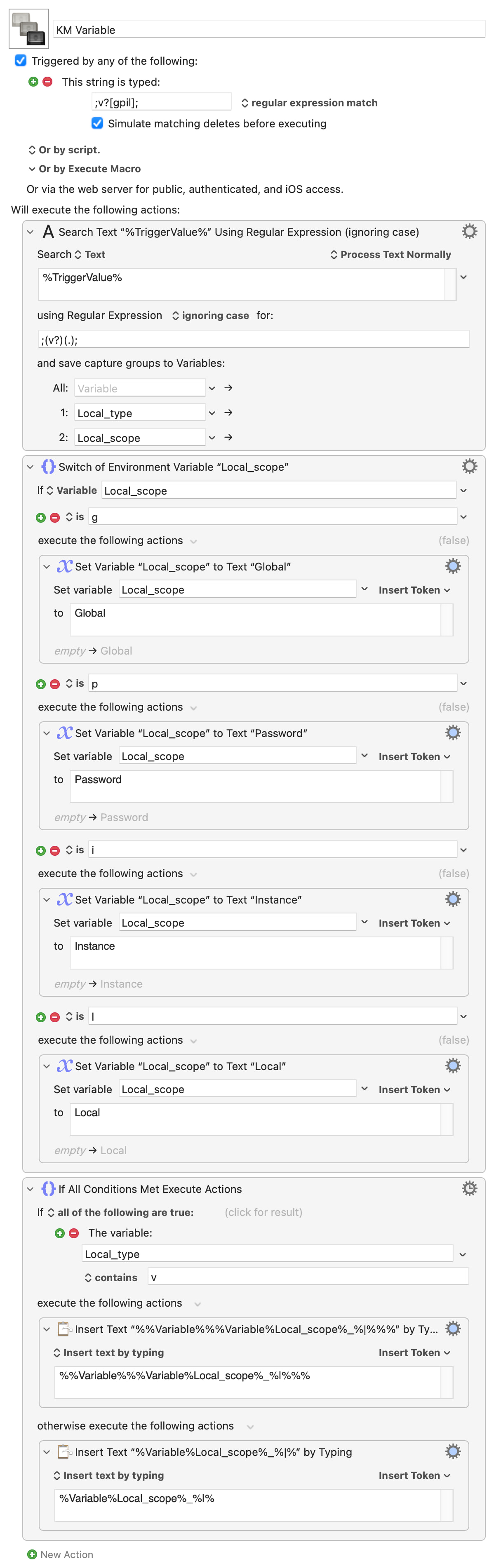The image size is (494, 1568).
Task: Change the 'ignoring case' option popup
Action: pos(210,315)
